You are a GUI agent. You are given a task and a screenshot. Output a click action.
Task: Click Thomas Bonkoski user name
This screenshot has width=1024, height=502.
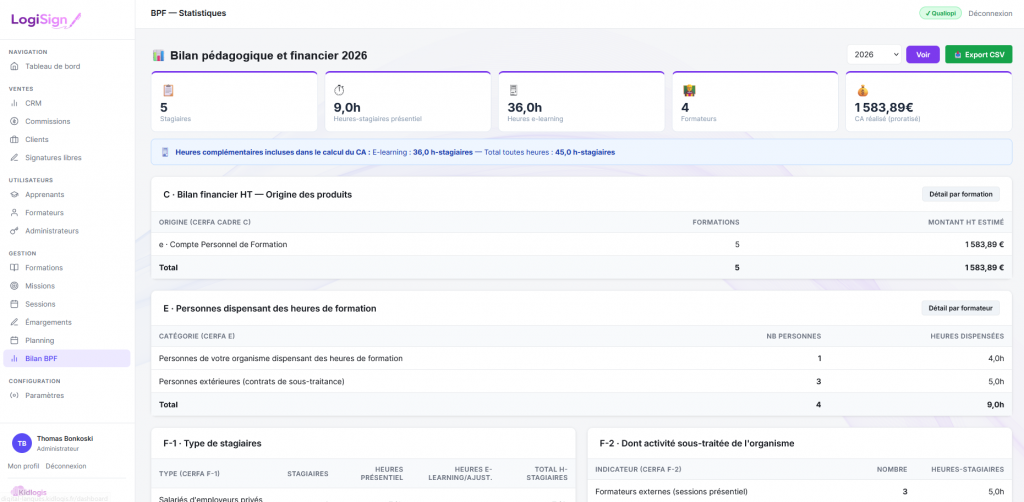tap(65, 439)
